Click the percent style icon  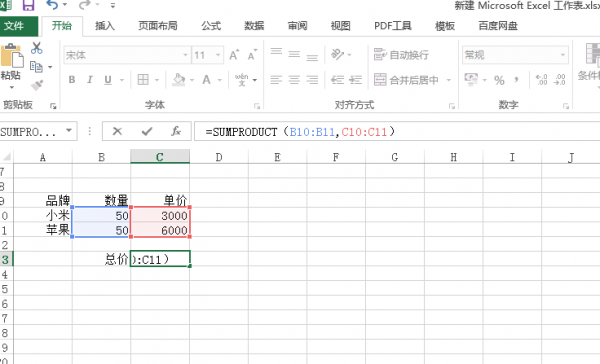click(499, 80)
